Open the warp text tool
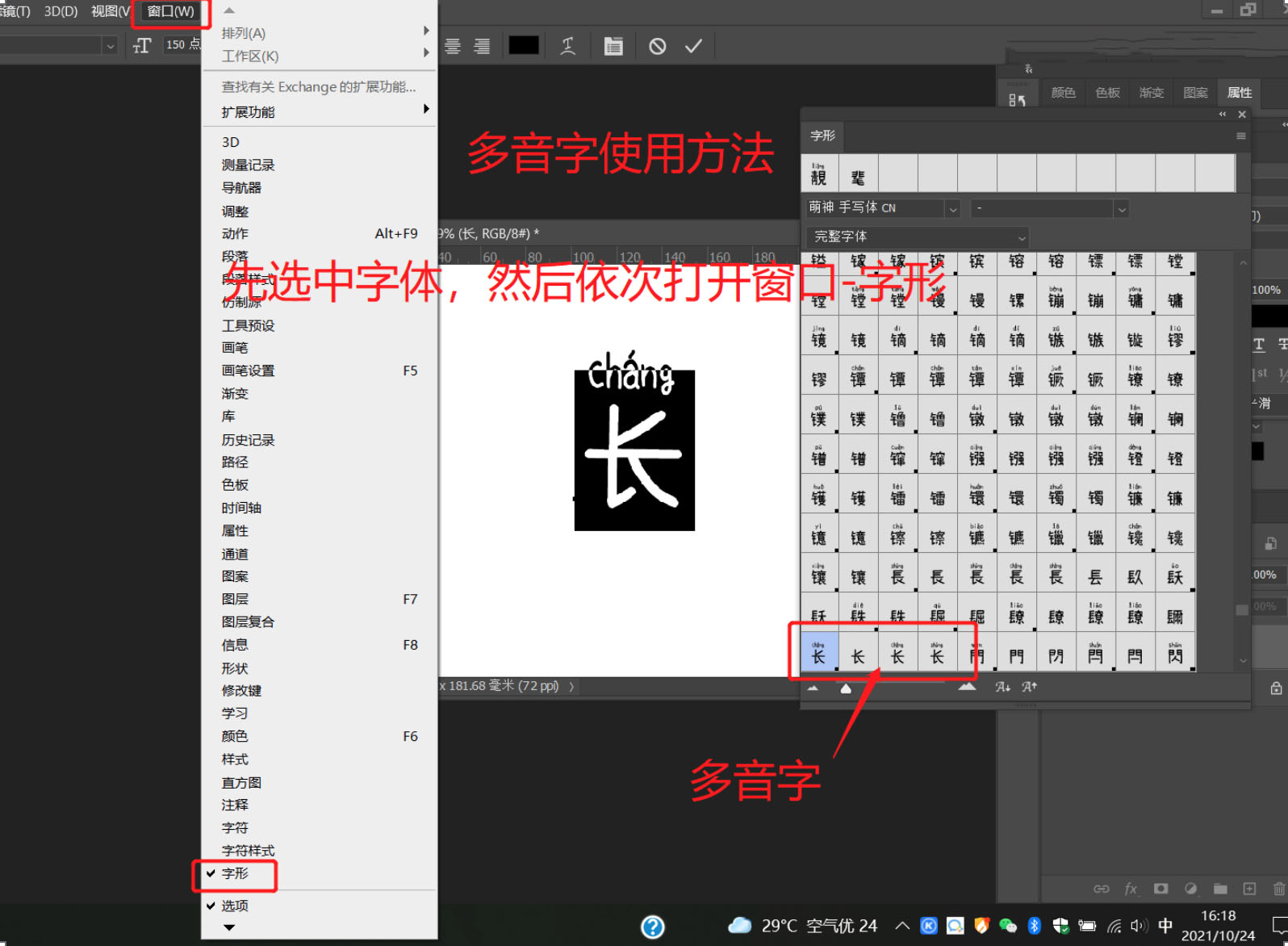1288x946 pixels. (568, 46)
